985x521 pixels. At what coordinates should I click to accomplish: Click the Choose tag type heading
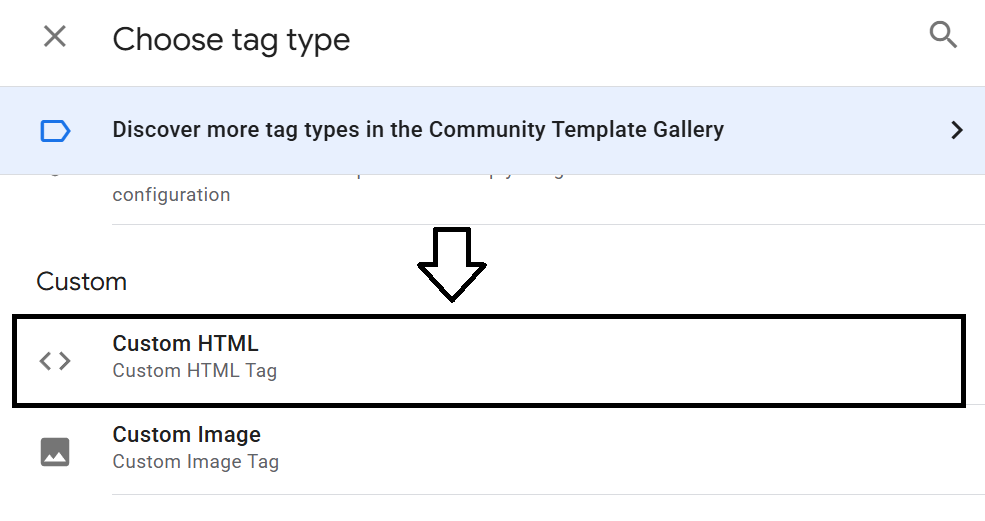click(231, 40)
